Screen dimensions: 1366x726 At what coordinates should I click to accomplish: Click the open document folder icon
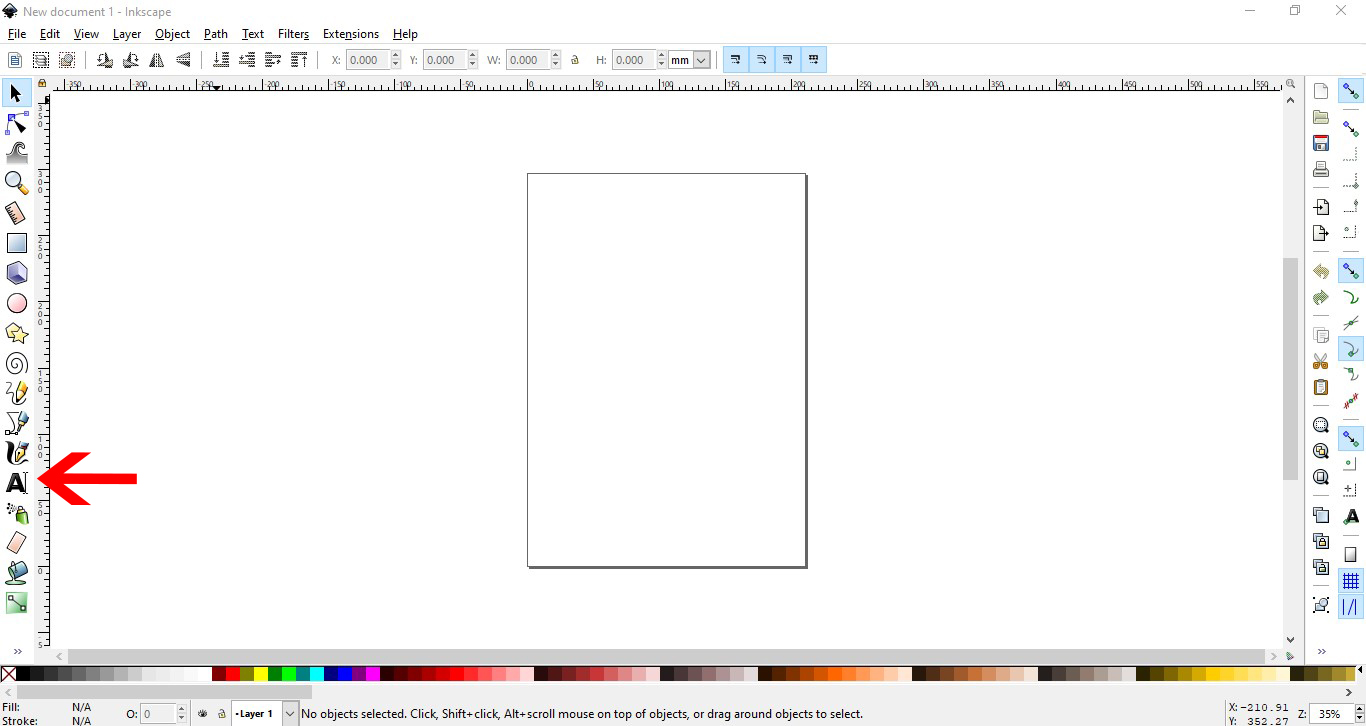1321,117
